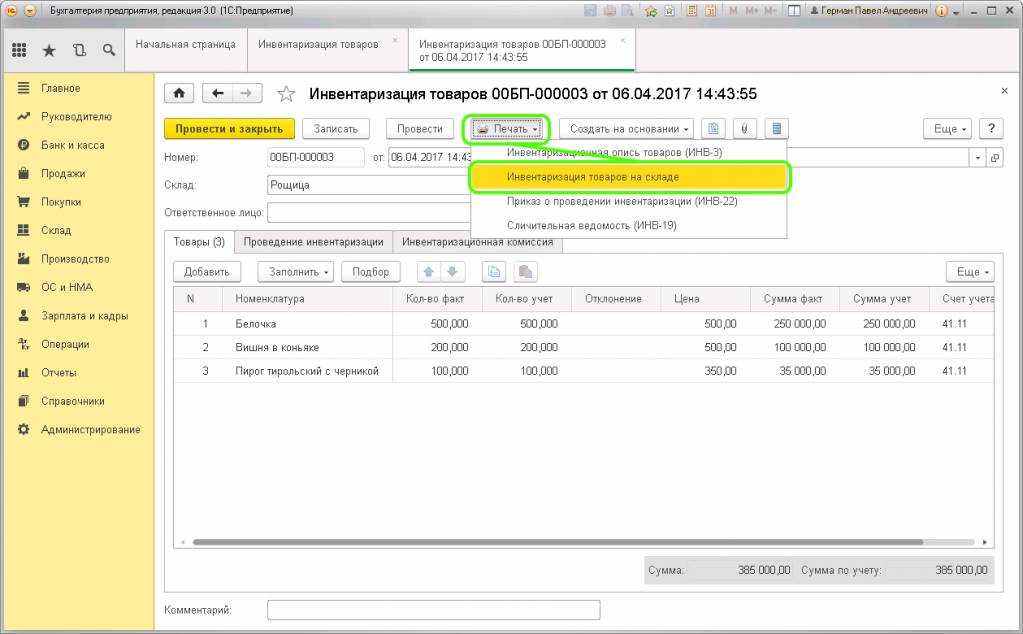The image size is (1023, 634).
Task: Click into the Номер input field
Action: (316, 157)
